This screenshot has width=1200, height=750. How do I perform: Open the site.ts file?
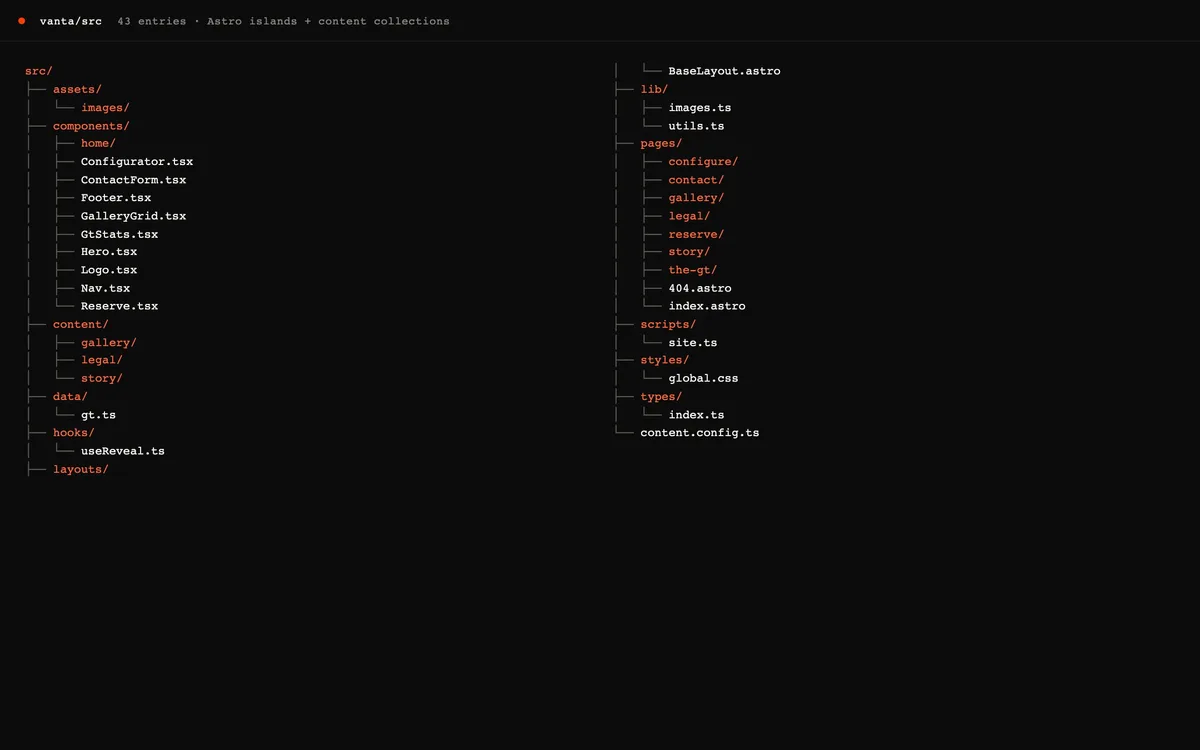[693, 342]
